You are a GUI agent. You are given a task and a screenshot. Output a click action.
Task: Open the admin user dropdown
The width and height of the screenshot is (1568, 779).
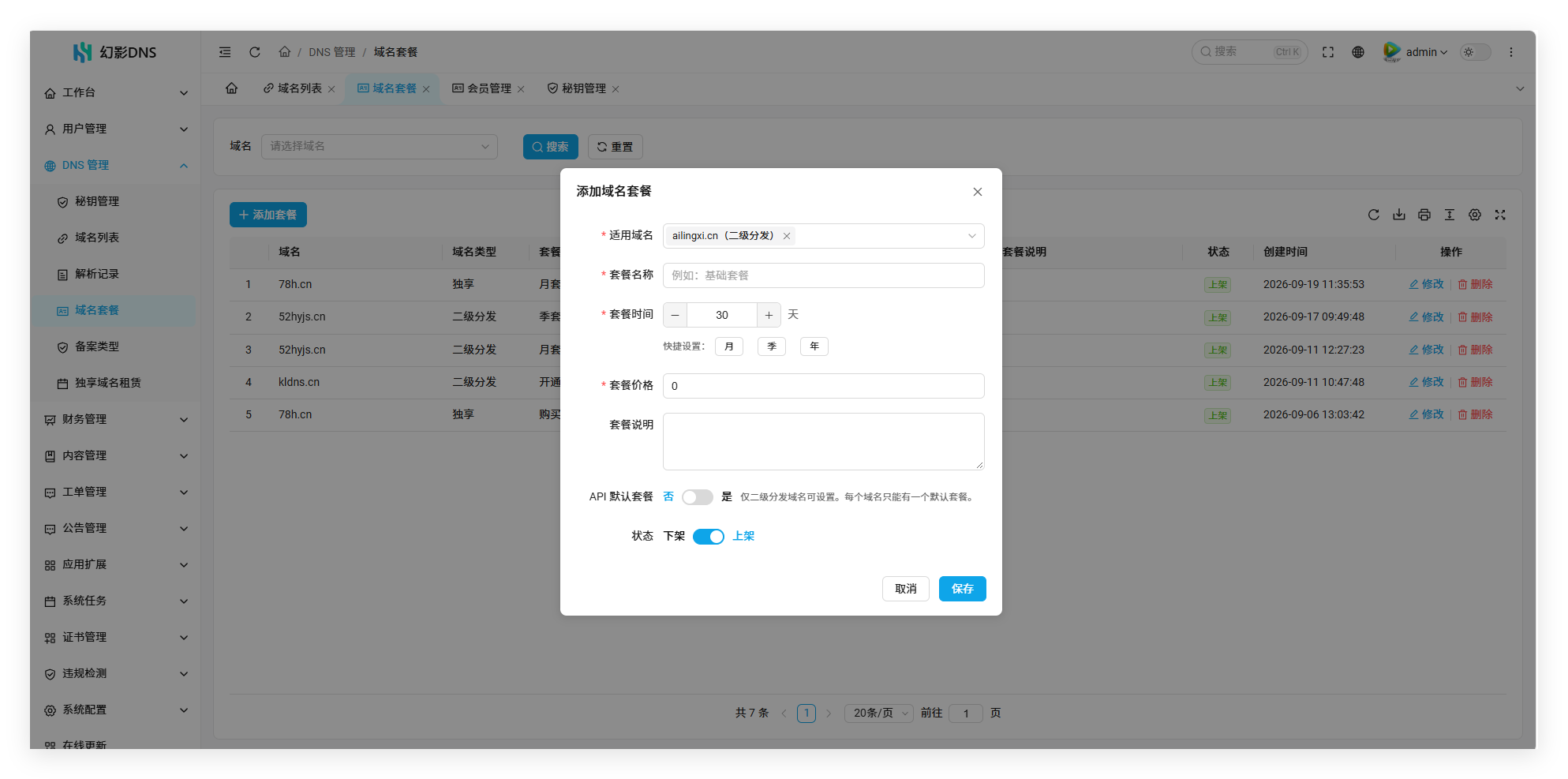point(1416,52)
